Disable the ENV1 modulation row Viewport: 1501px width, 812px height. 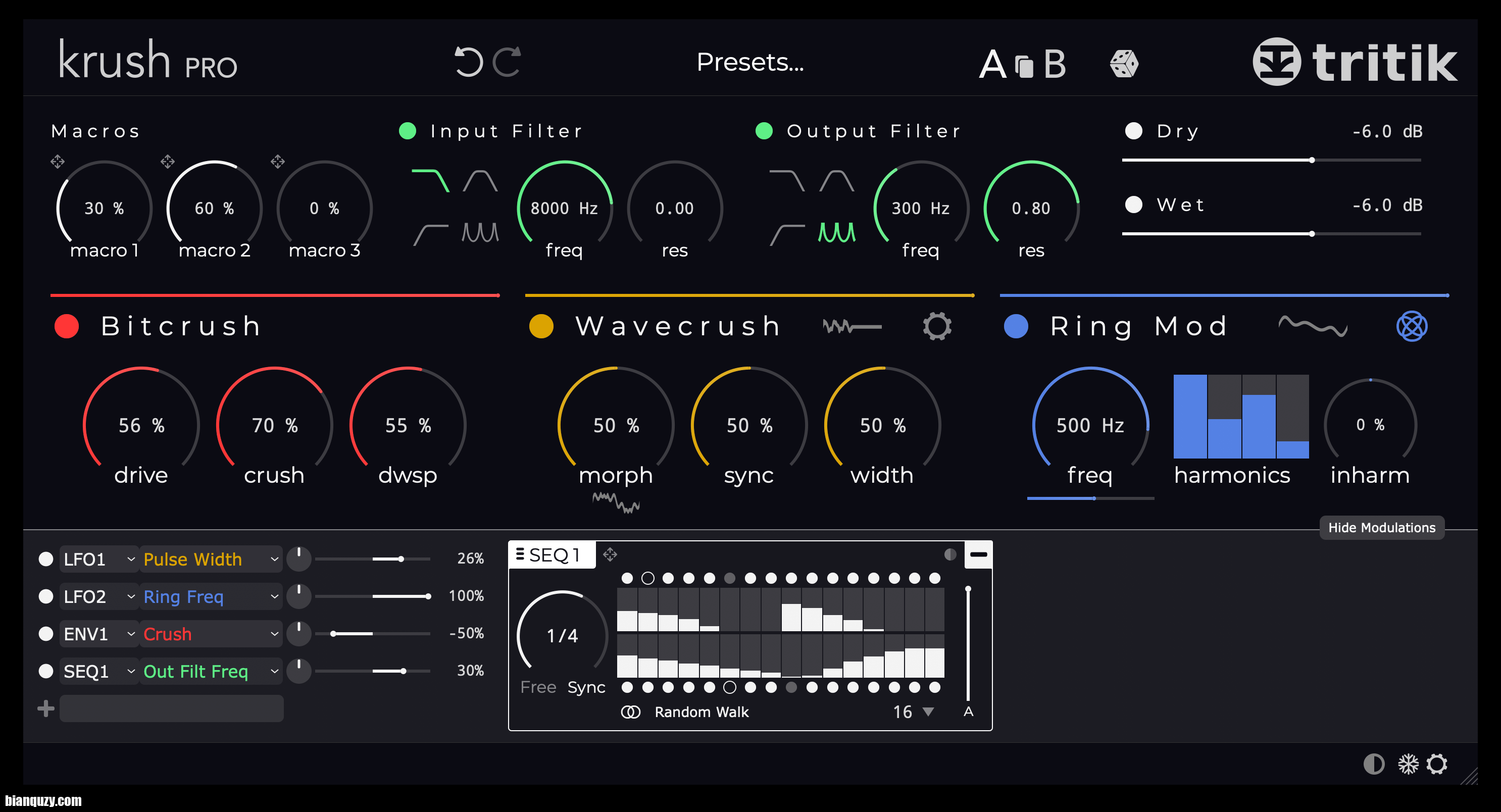[45, 634]
